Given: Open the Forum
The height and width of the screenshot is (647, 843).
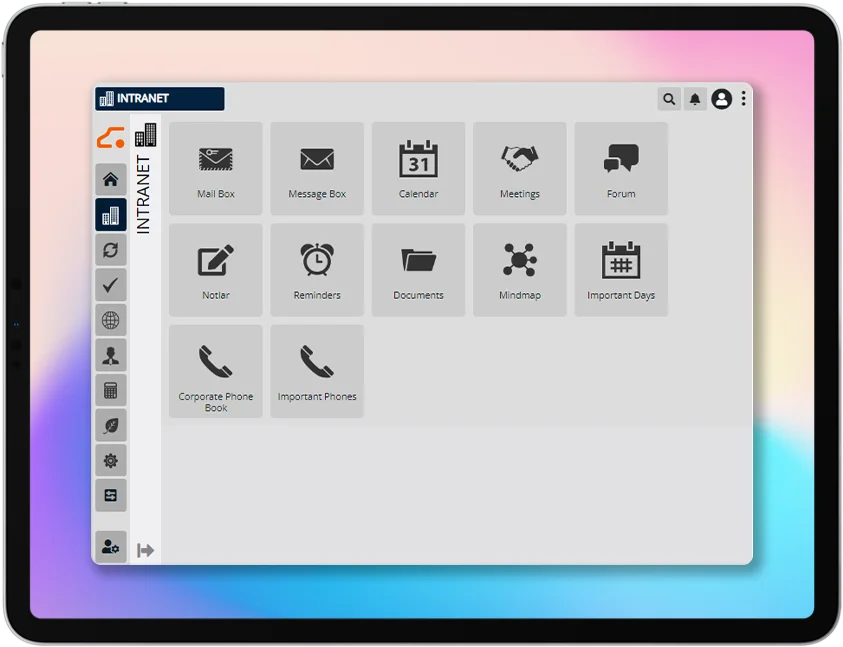Looking at the screenshot, I should [x=620, y=168].
